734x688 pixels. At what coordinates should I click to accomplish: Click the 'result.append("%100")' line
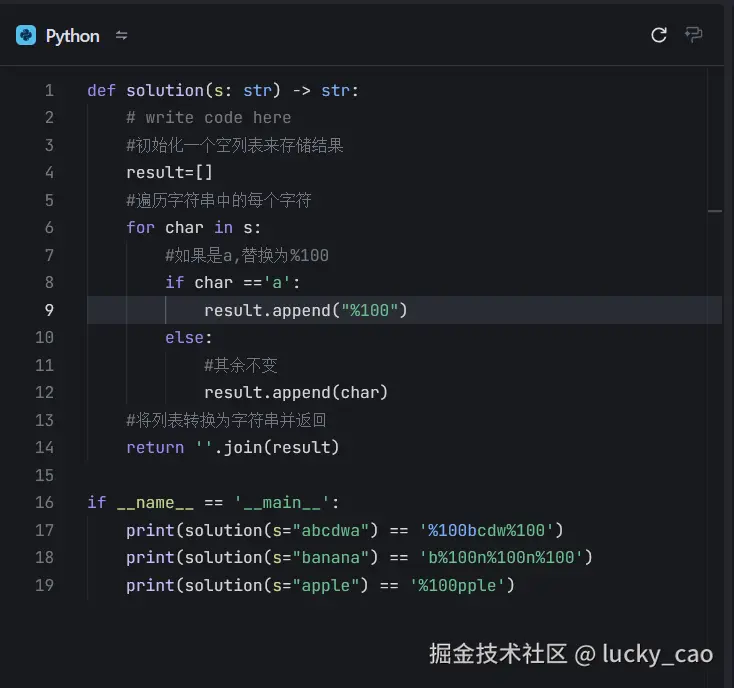(306, 310)
